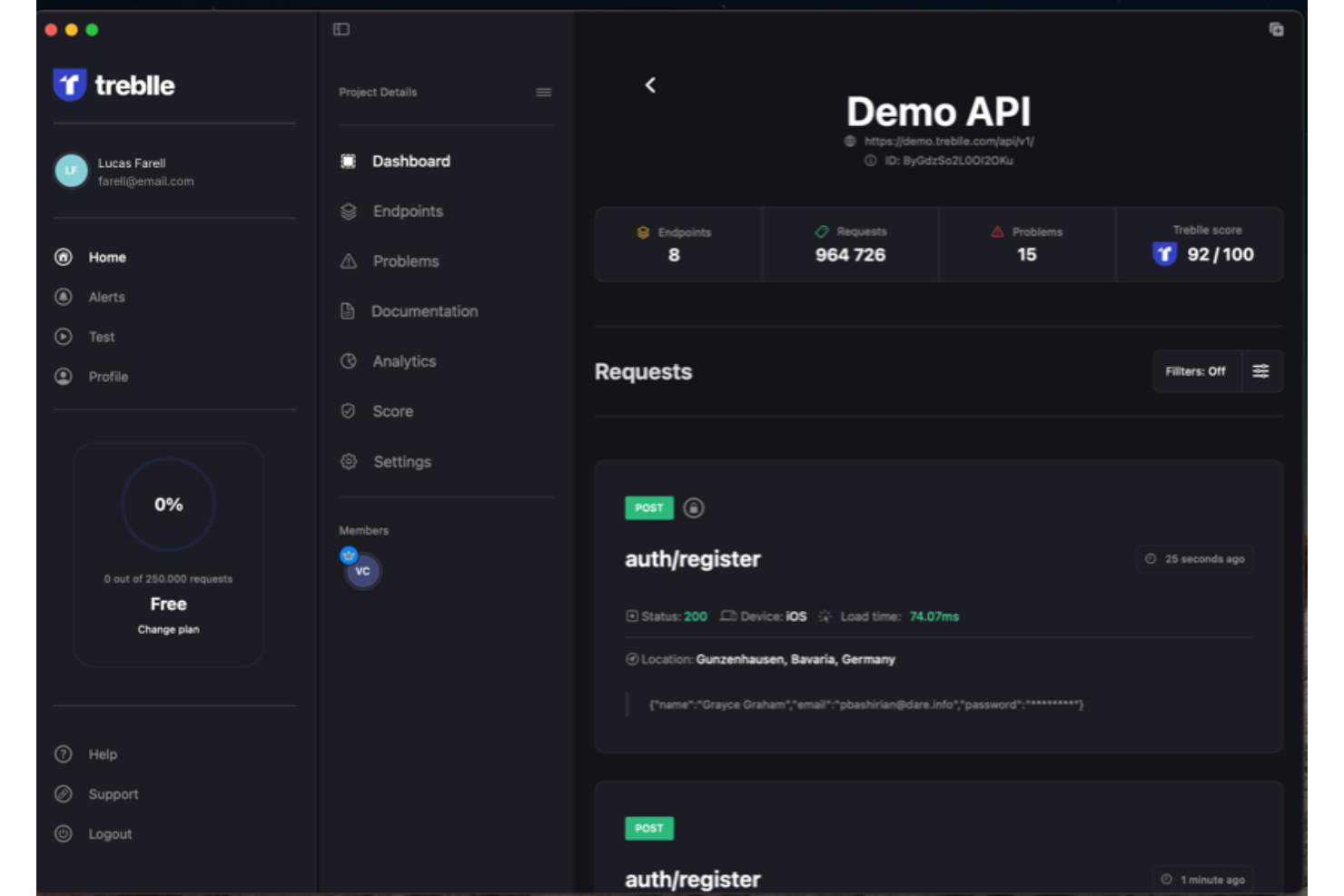Click the Treblle logo icon

coord(70,84)
